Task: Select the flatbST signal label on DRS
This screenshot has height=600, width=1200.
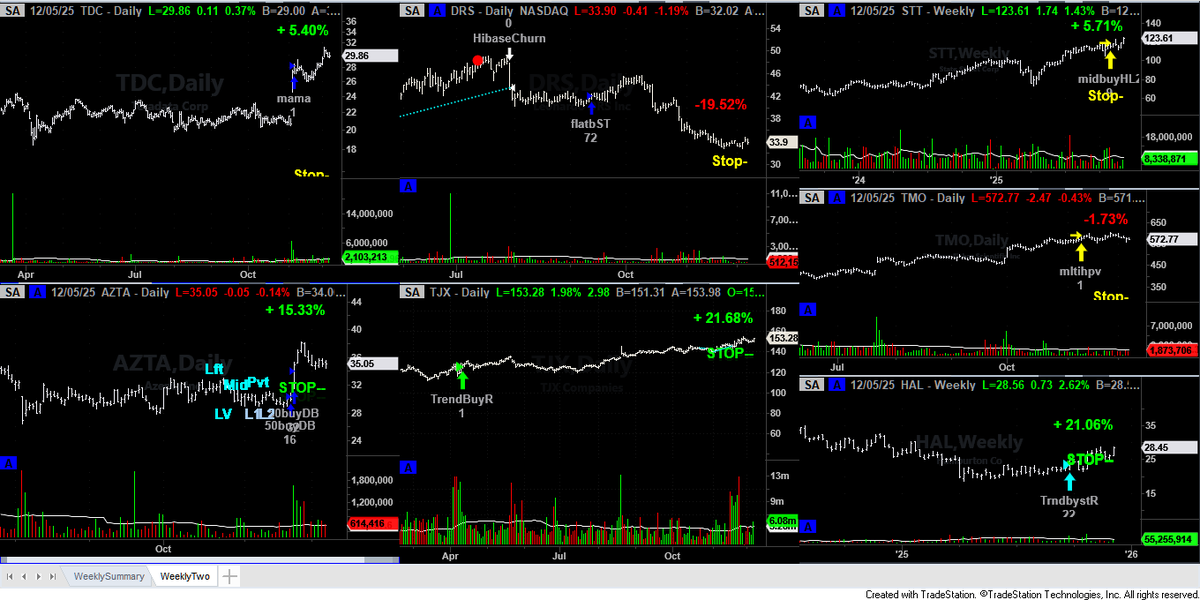Action: click(x=590, y=123)
